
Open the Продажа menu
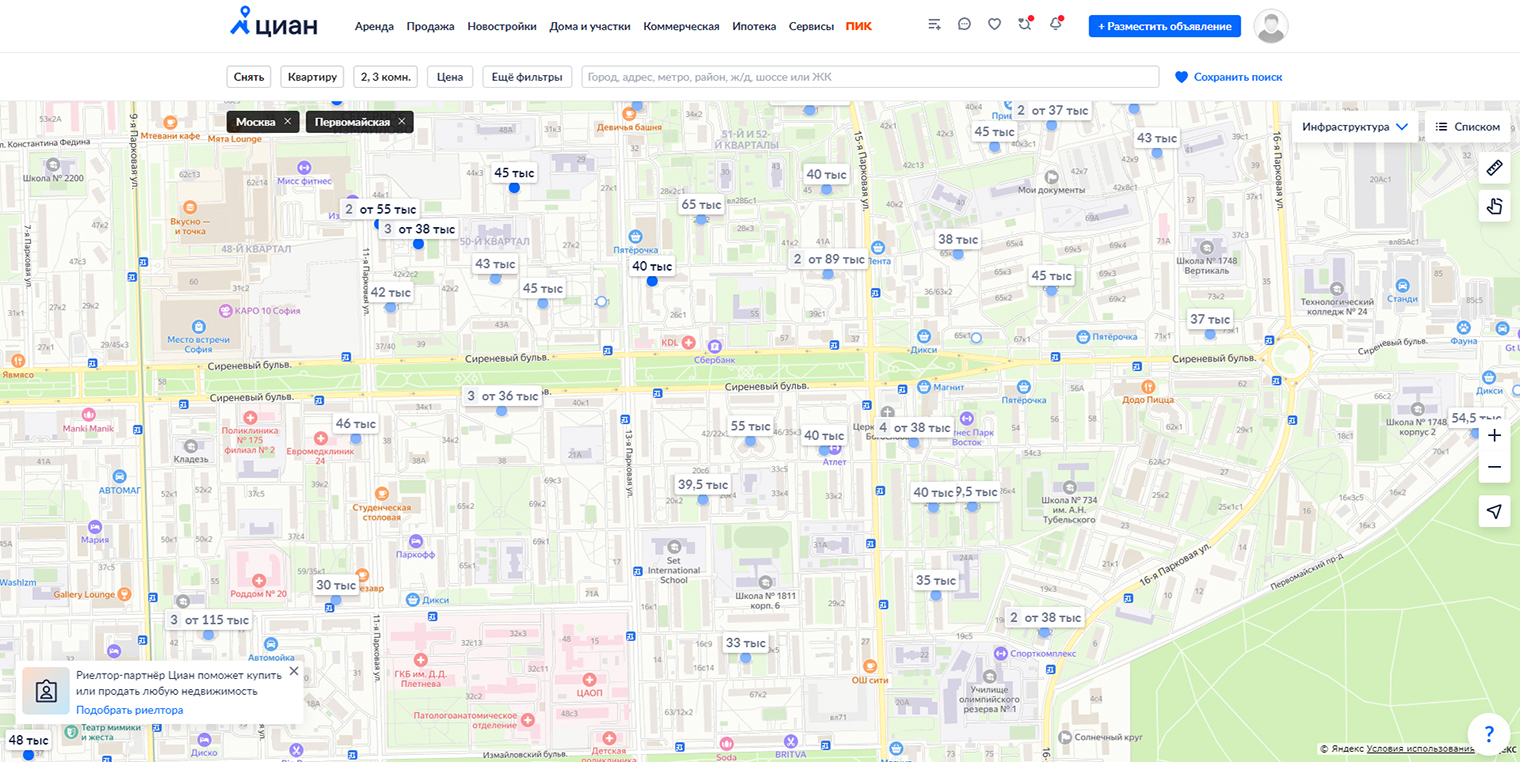pyautogui.click(x=430, y=26)
